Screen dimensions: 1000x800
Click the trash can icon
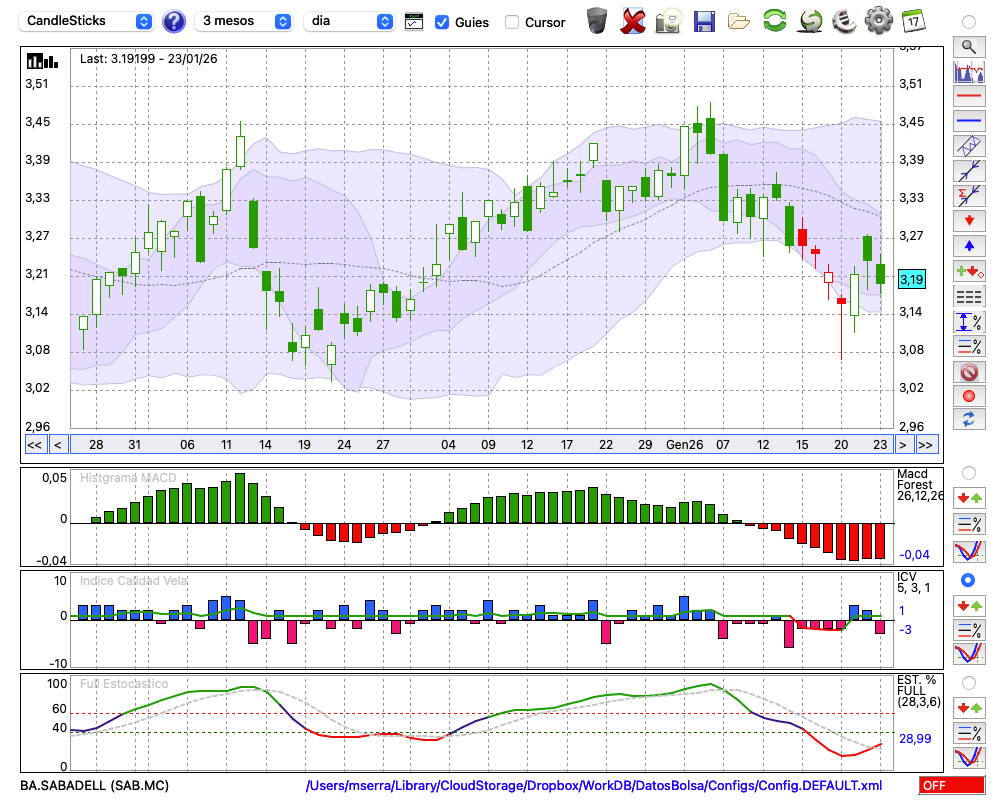point(597,21)
